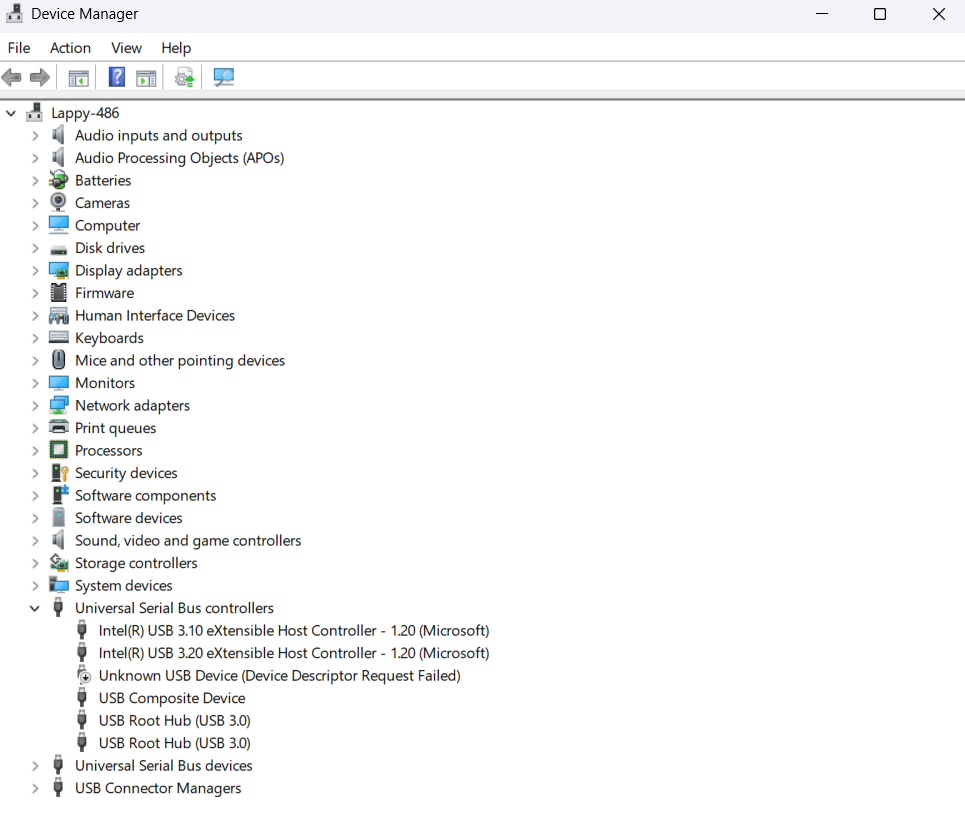Click the Update device driver toolbar icon
Viewport: 965px width, 815px height.
tap(184, 78)
